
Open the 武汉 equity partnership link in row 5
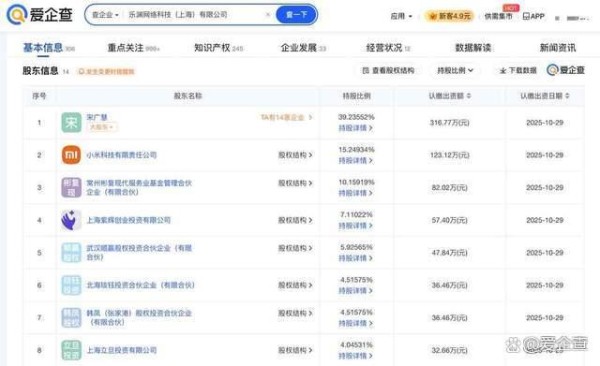139,253
